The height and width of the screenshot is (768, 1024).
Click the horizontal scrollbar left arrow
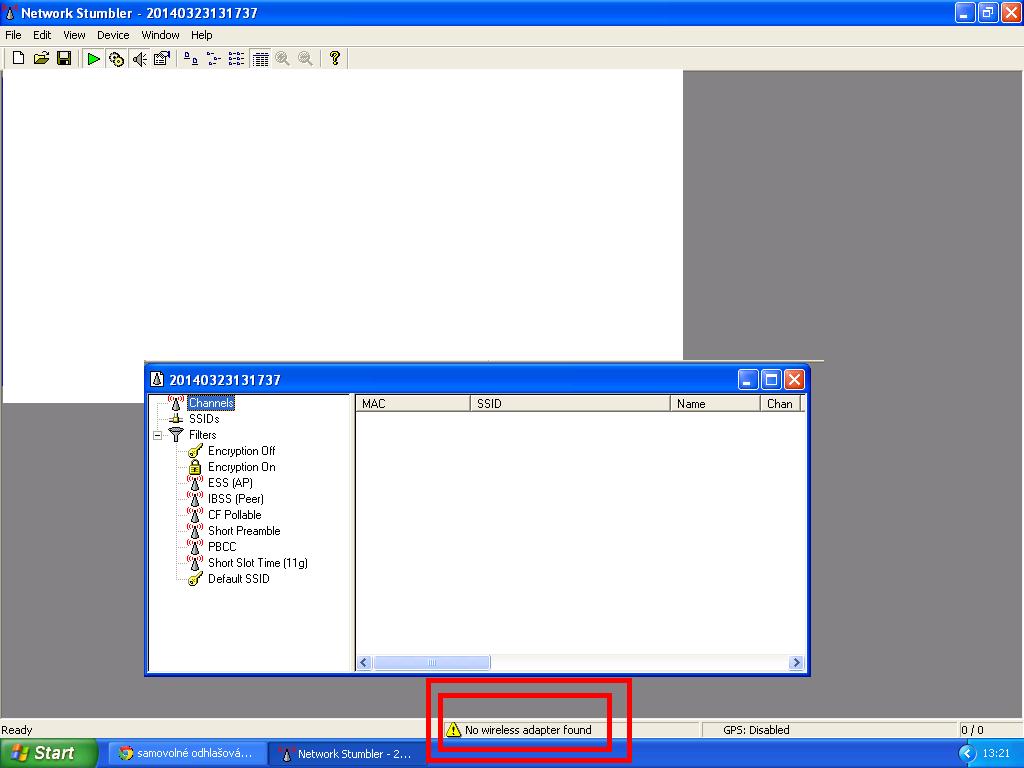point(364,663)
